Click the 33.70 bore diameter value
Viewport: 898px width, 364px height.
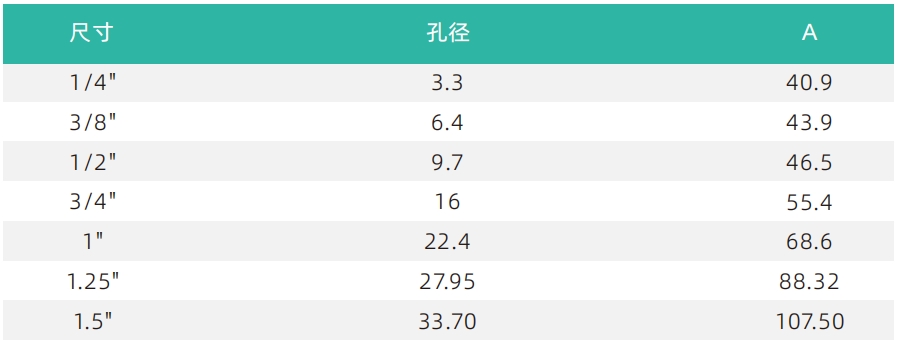(x=447, y=322)
